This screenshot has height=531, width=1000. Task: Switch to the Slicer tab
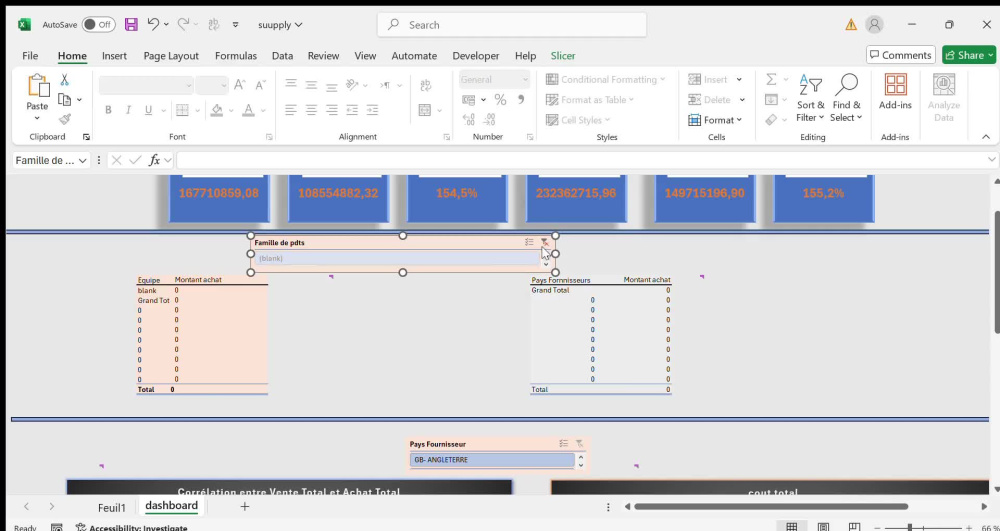pyautogui.click(x=563, y=55)
